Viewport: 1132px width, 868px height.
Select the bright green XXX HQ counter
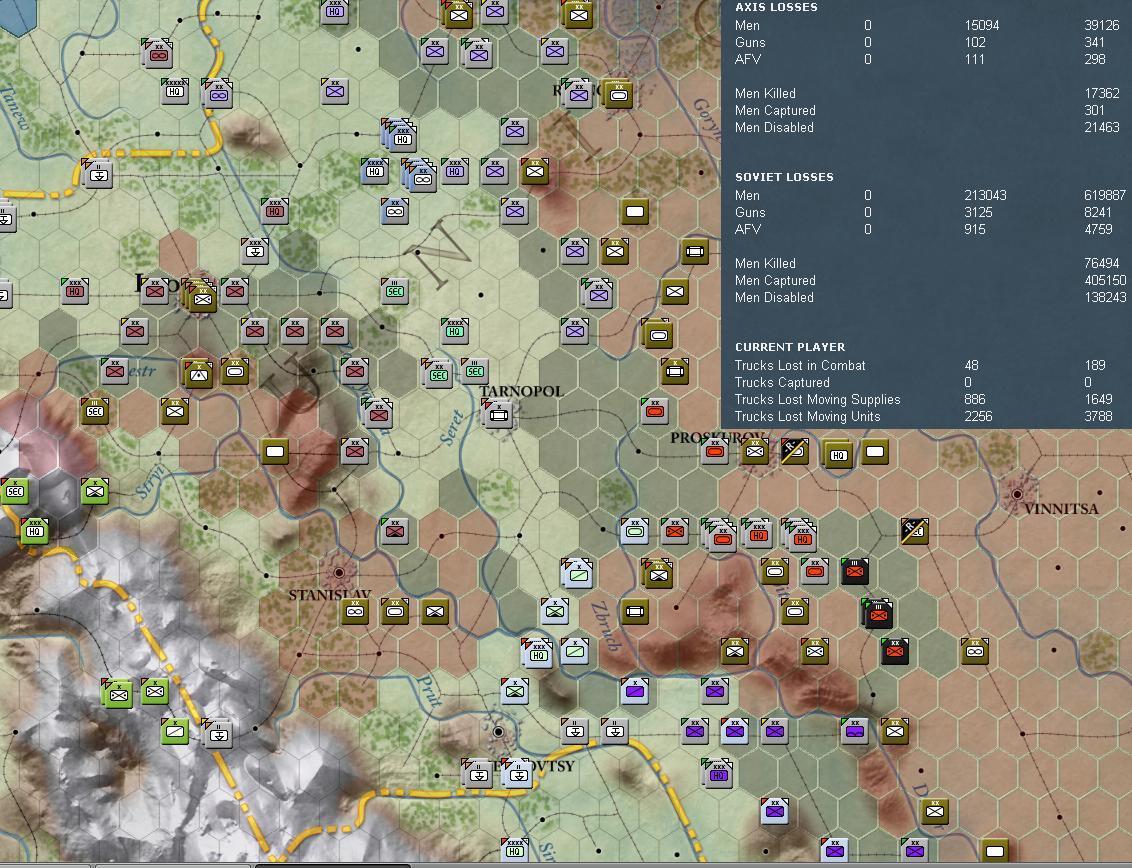(34, 531)
